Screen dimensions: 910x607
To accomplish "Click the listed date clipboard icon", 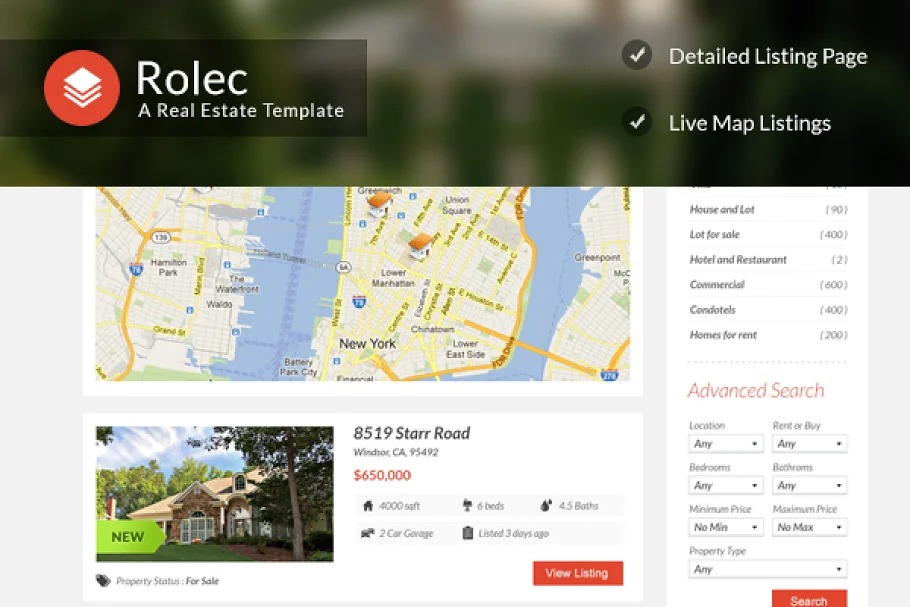I will click(x=467, y=533).
